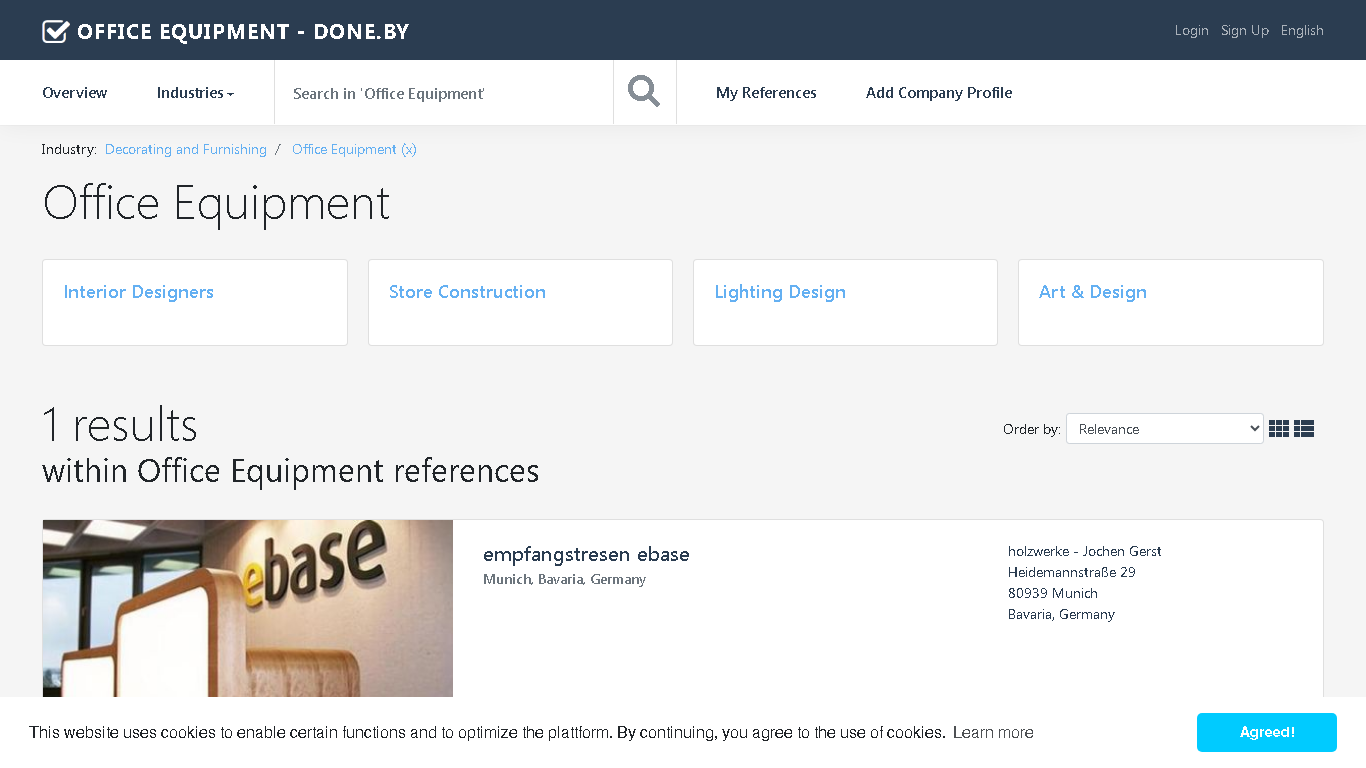
Task: Open the ebase reception desk thumbnail image
Action: click(248, 608)
